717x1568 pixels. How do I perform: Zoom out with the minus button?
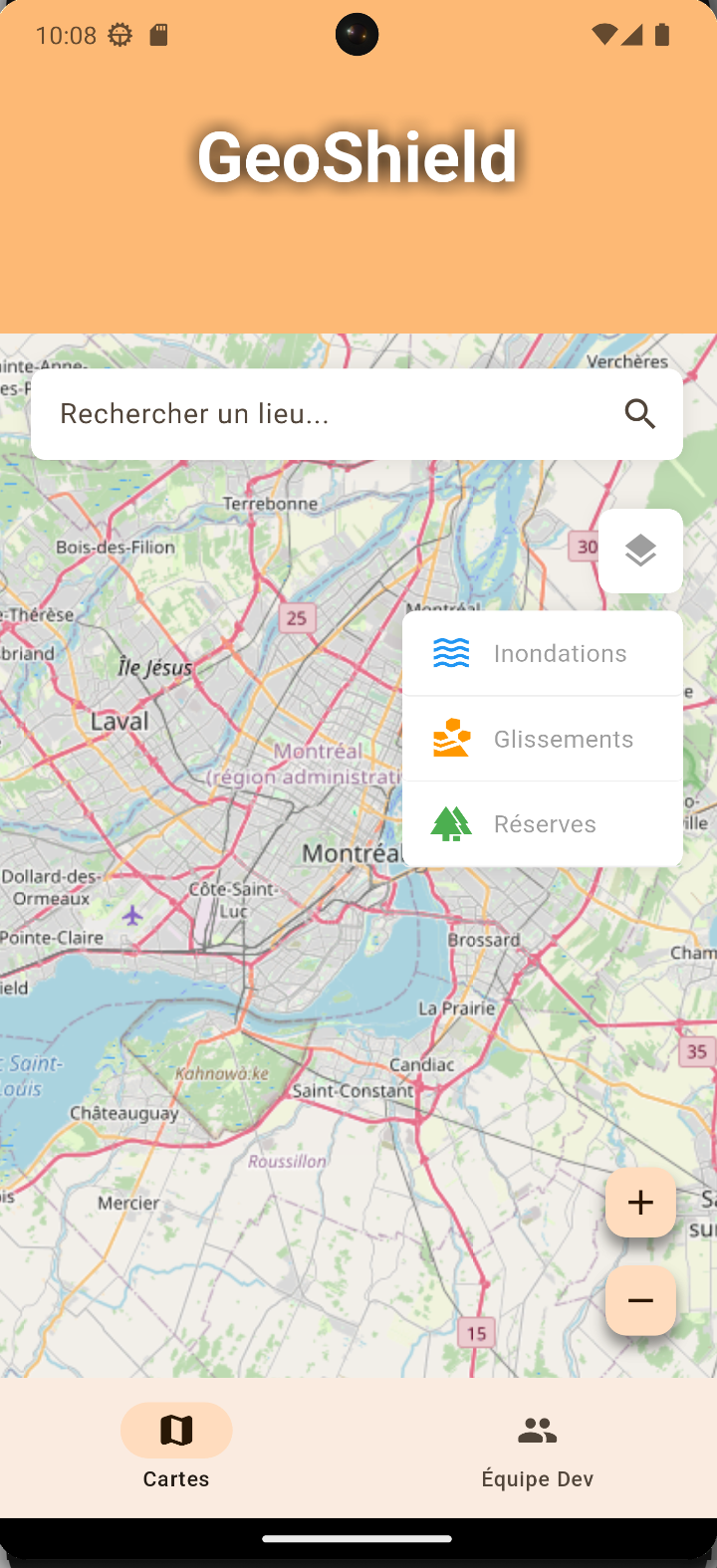click(640, 1301)
